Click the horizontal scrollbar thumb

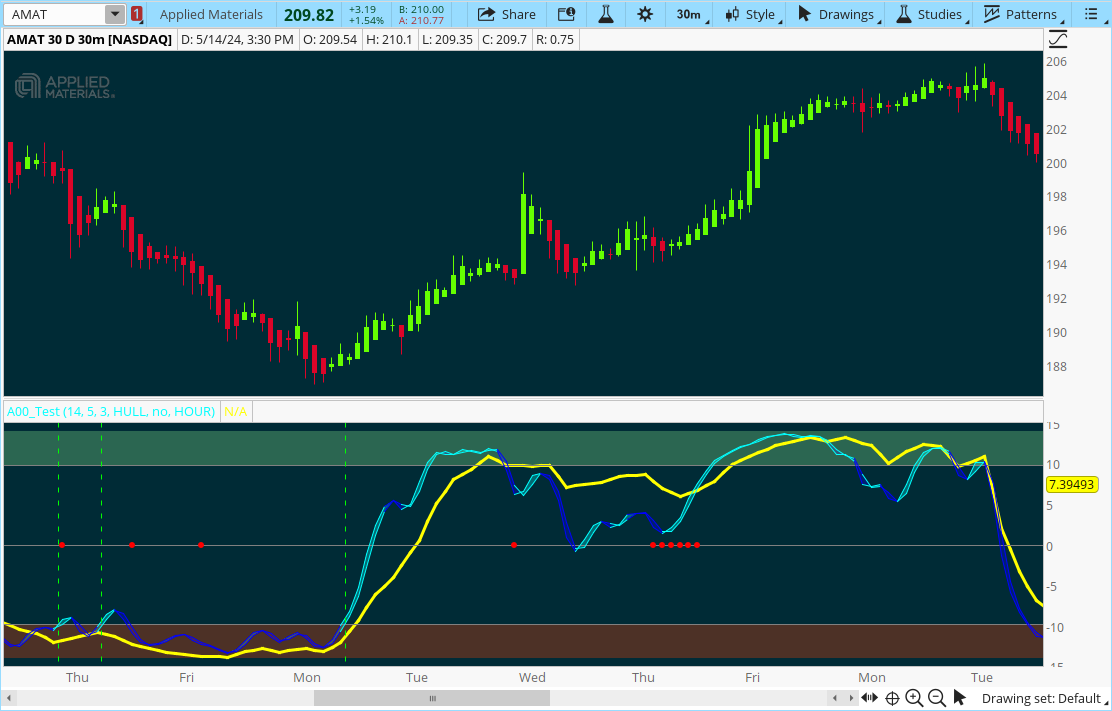pyautogui.click(x=432, y=698)
